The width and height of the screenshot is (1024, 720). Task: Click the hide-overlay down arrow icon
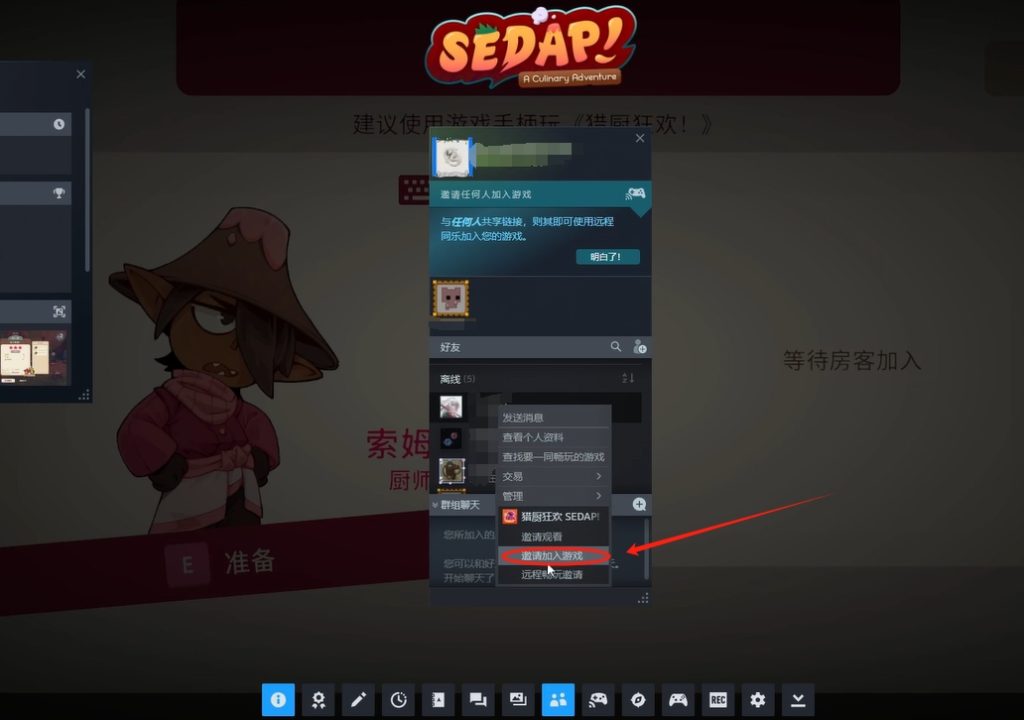798,700
